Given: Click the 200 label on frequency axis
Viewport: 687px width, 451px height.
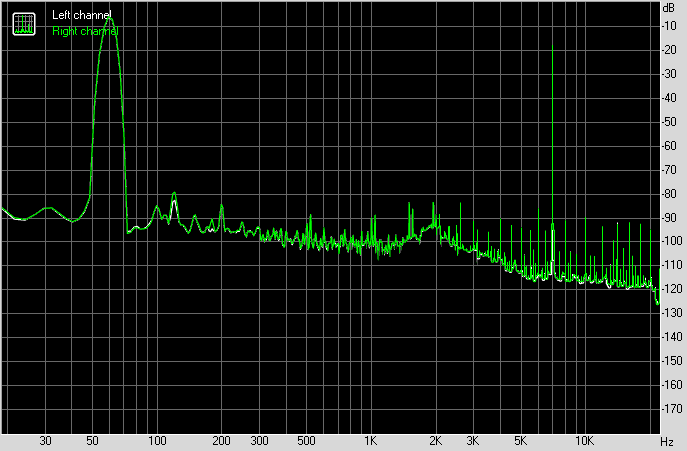Looking at the screenshot, I should point(221,440).
